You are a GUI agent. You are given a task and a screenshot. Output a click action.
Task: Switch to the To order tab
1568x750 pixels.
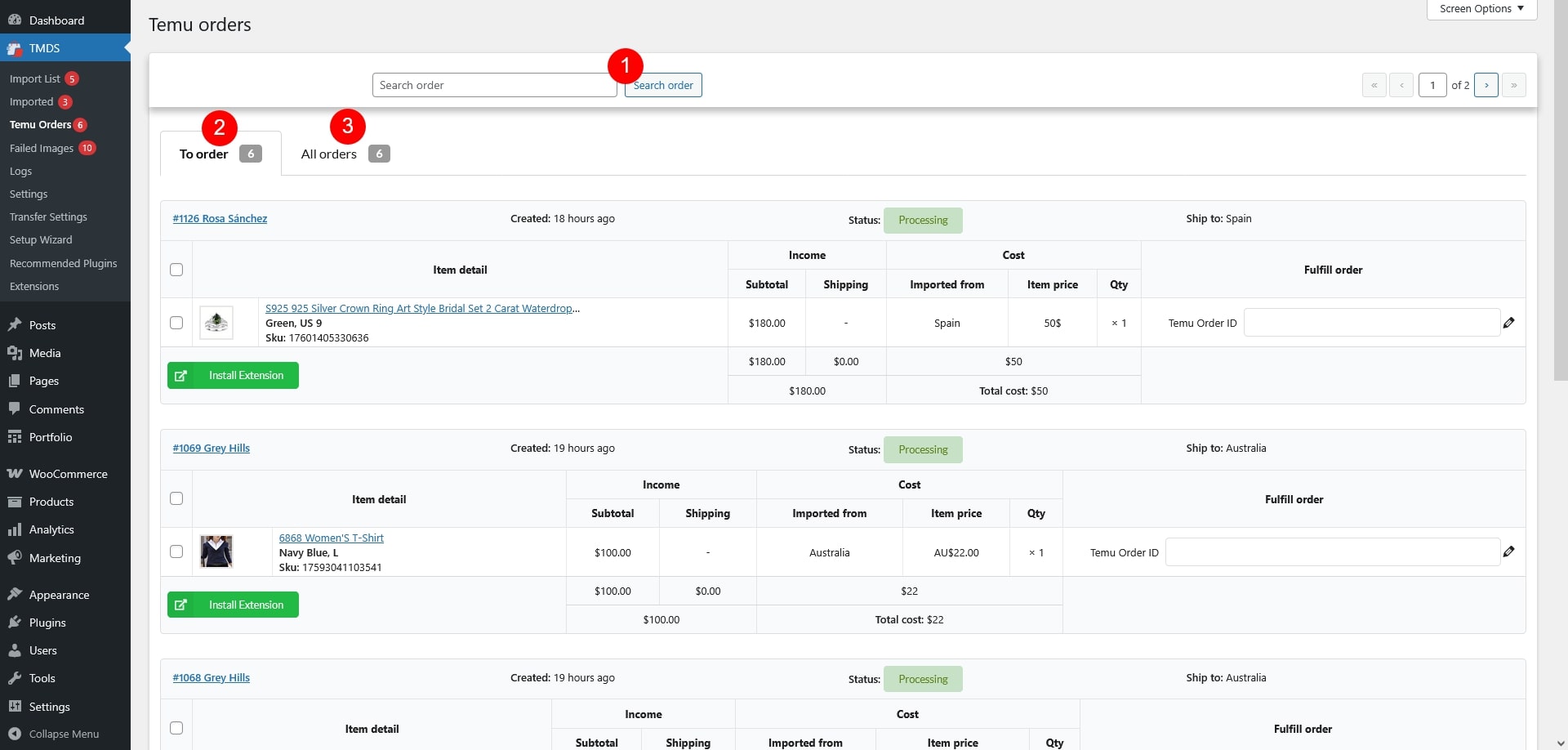(220, 154)
